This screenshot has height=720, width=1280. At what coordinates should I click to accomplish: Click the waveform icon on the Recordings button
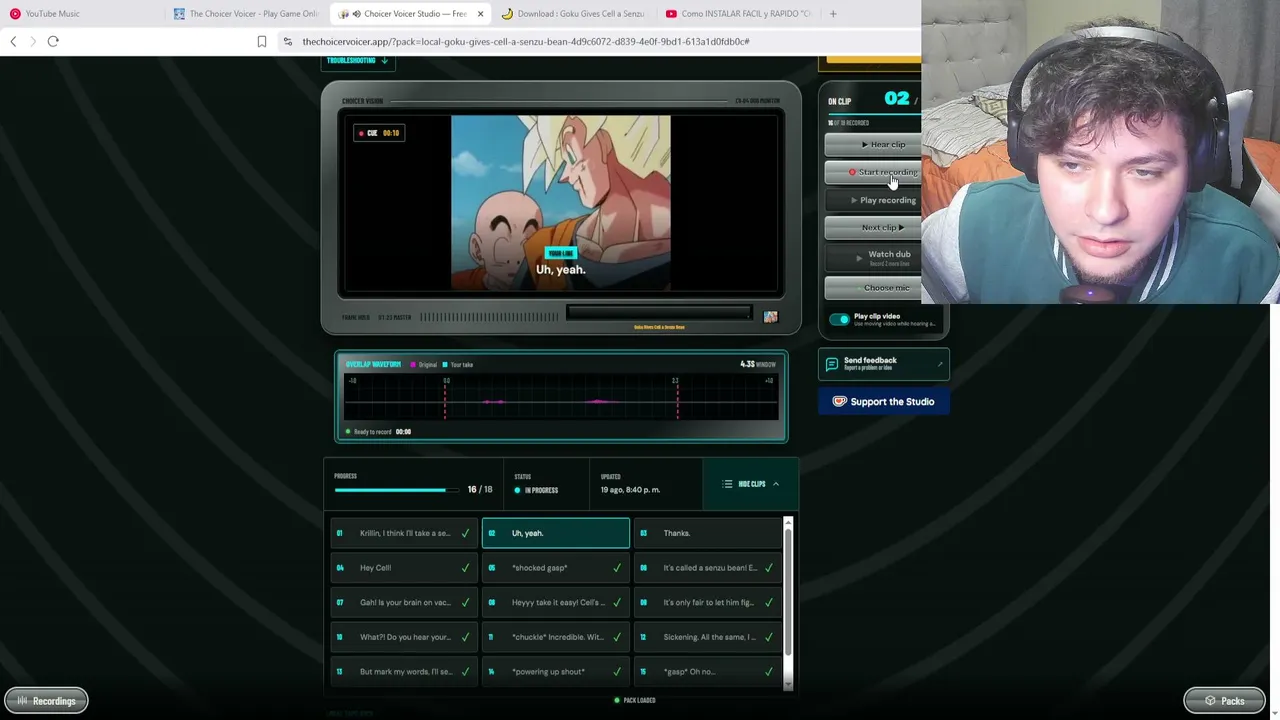tap(22, 701)
